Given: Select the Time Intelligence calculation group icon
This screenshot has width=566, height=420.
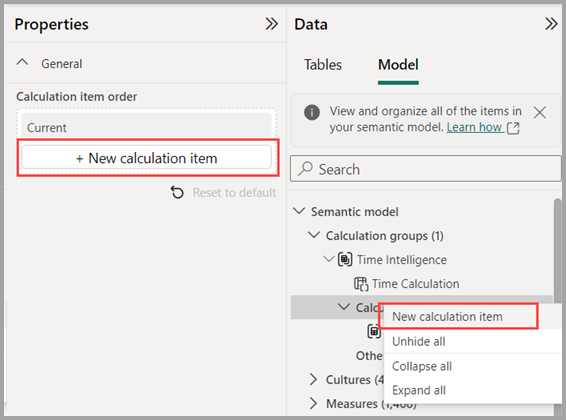Looking at the screenshot, I should tap(345, 259).
